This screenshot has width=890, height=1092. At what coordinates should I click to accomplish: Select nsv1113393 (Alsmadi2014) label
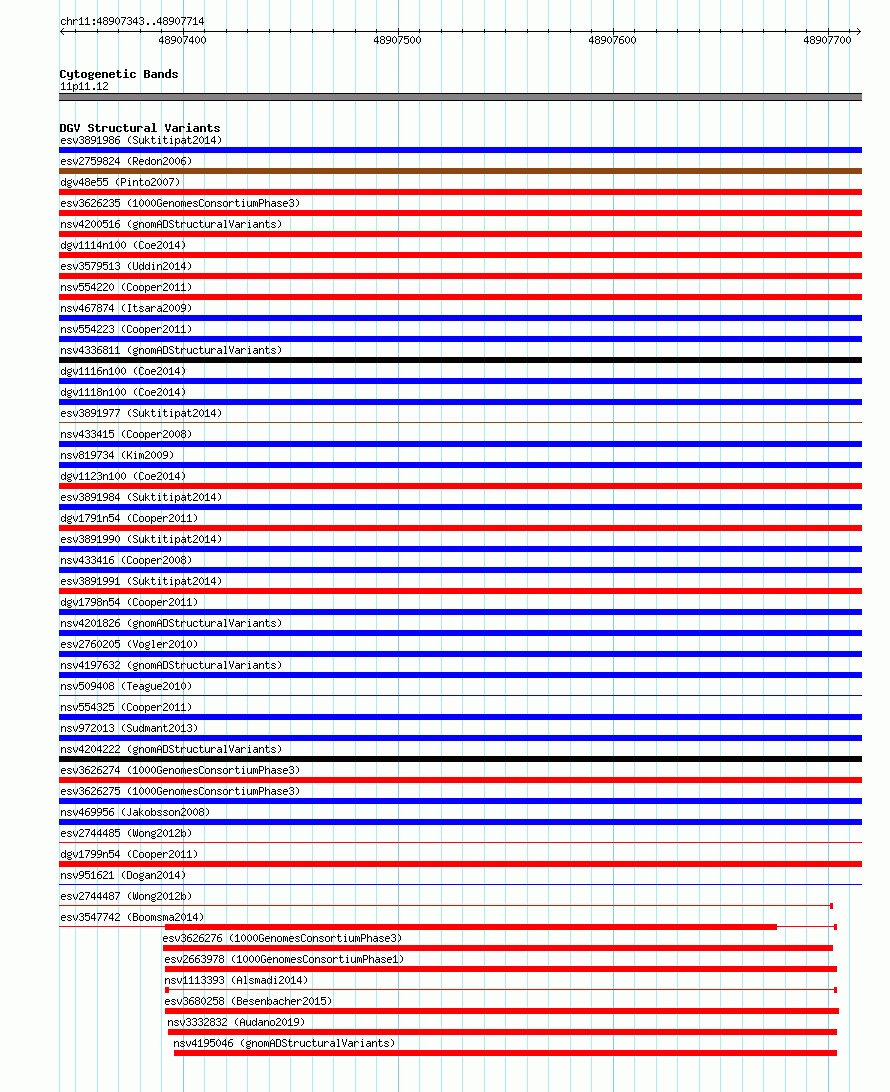click(236, 980)
